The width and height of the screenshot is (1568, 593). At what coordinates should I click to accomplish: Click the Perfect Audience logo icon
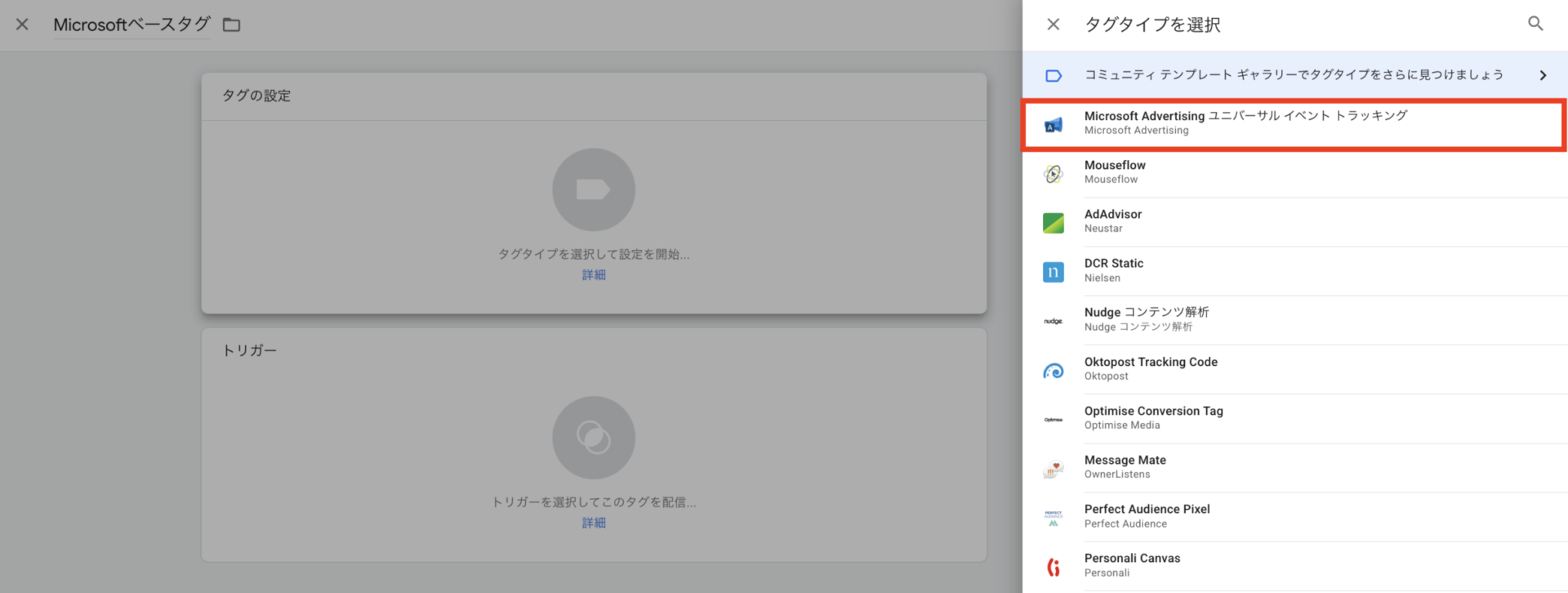[x=1053, y=518]
